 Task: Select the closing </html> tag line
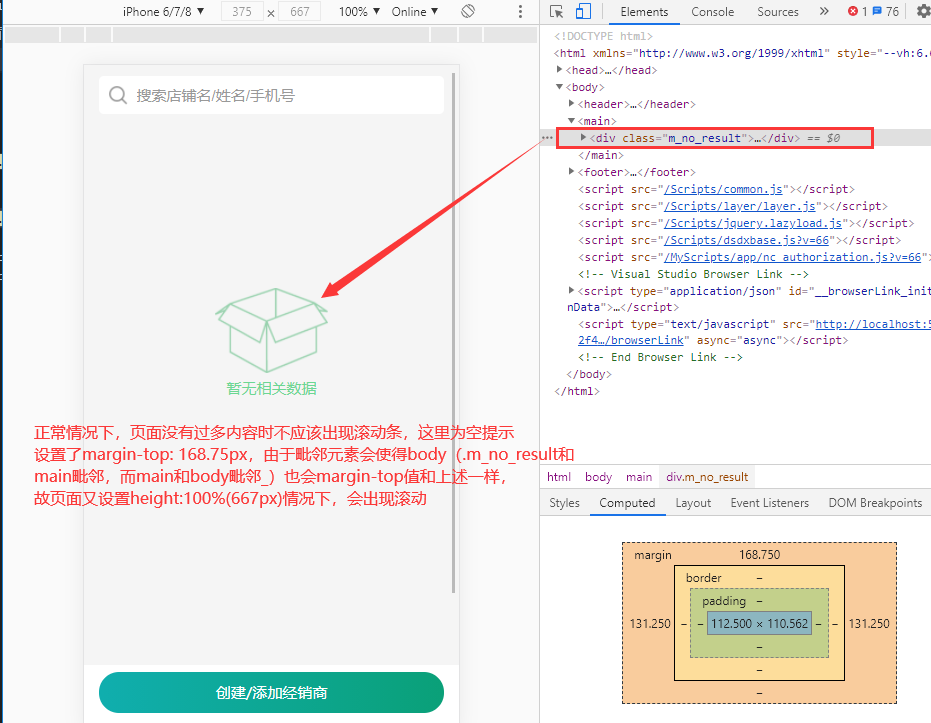(577, 391)
